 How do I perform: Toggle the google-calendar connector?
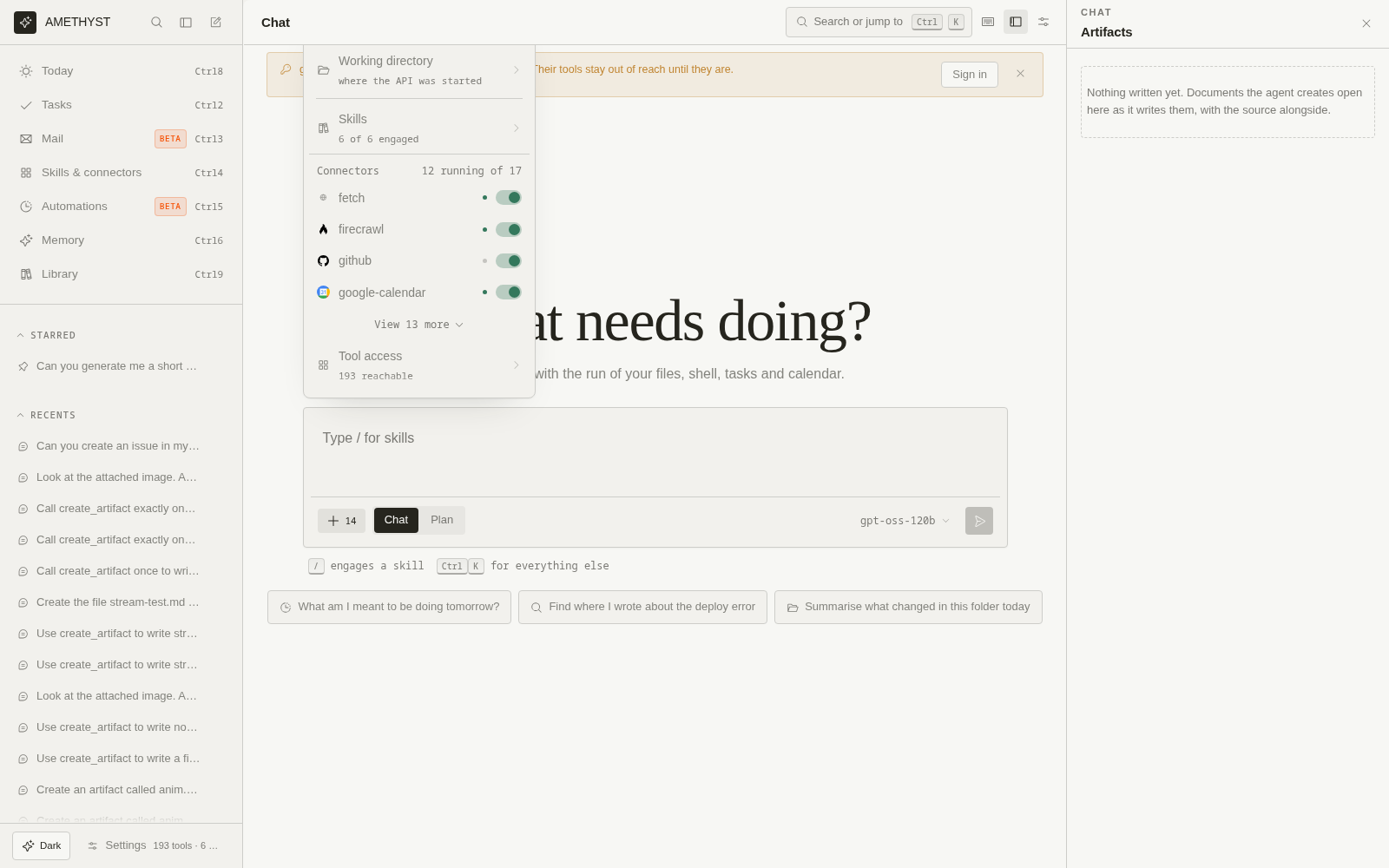coord(508,293)
